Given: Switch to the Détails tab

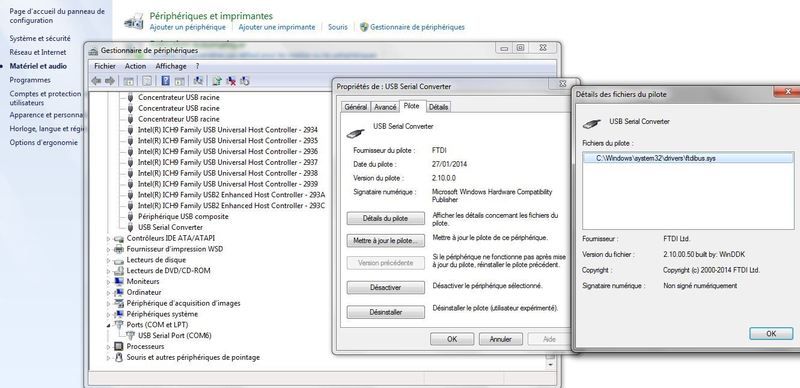Looking at the screenshot, I should [438, 107].
